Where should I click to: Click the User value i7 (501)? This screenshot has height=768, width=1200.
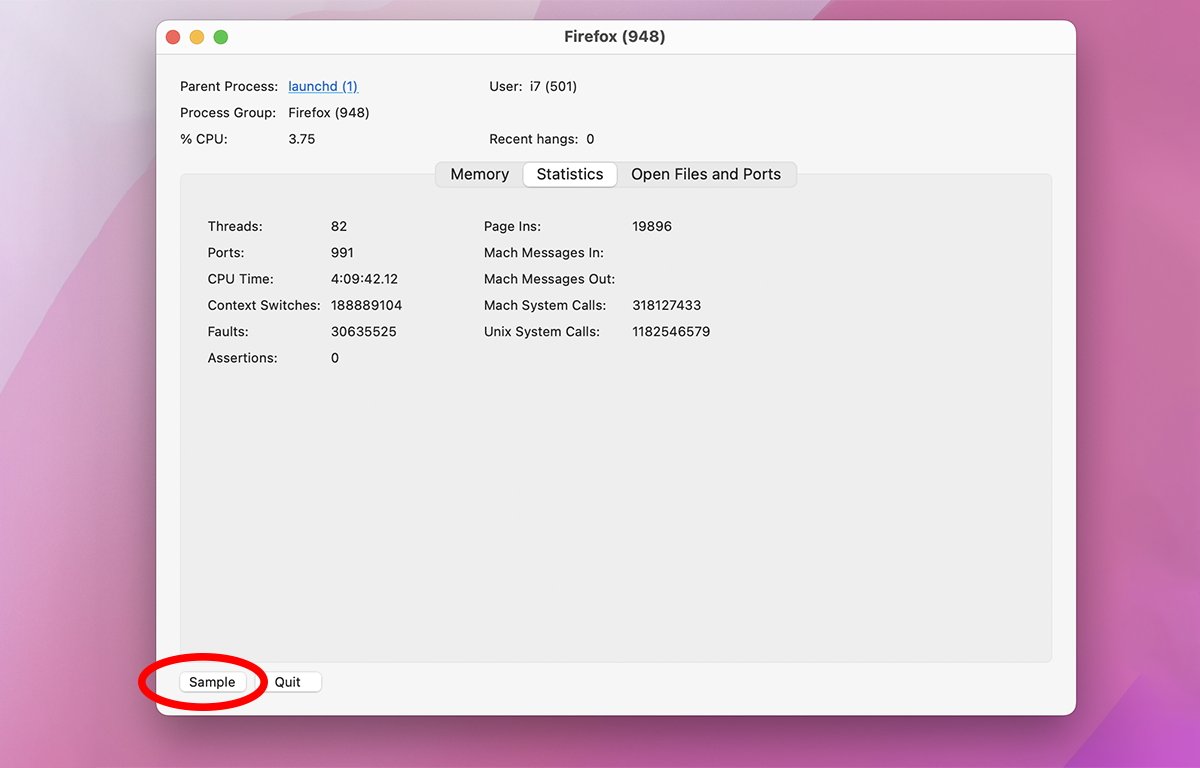[x=553, y=87]
